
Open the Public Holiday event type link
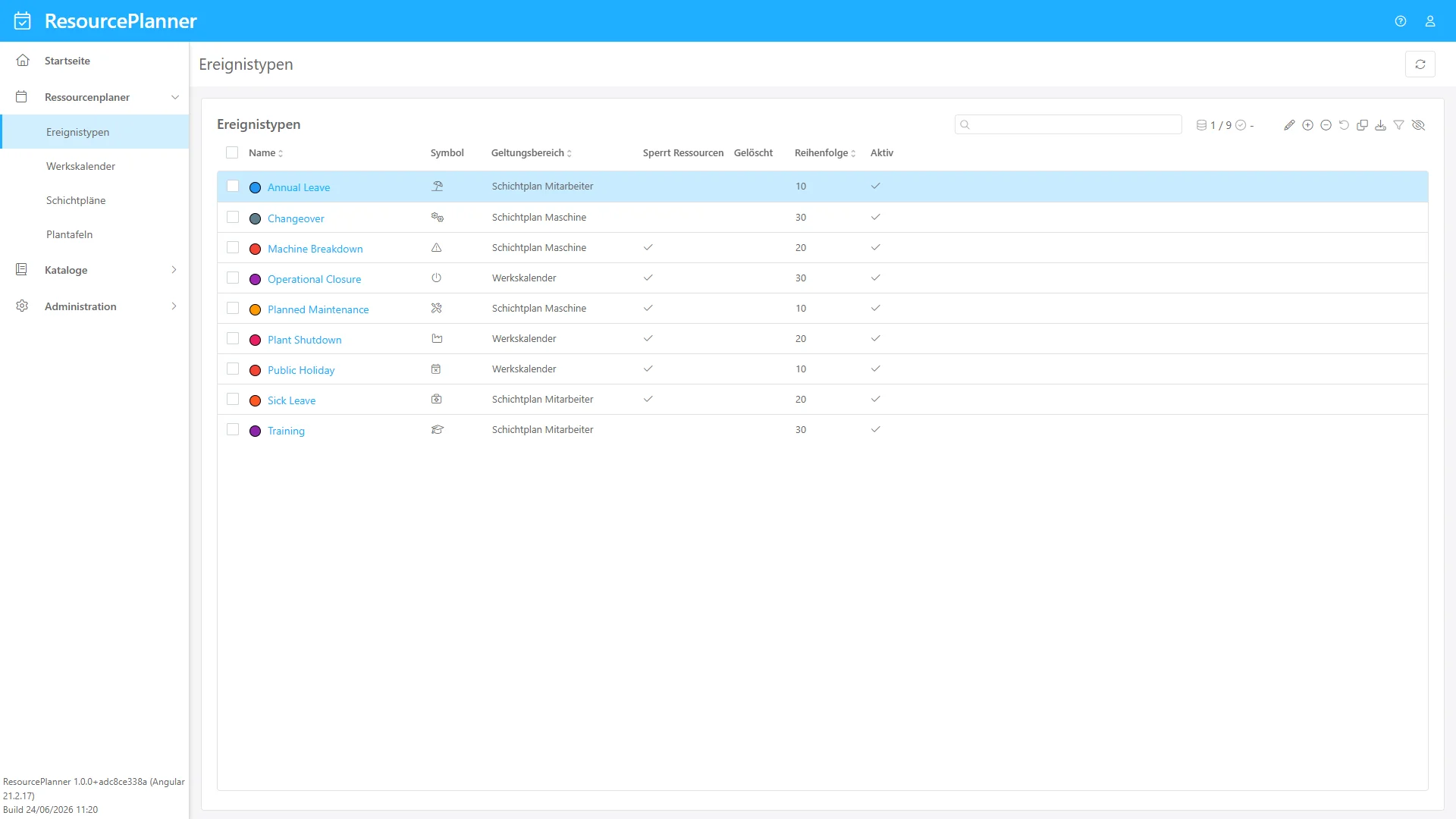(301, 370)
